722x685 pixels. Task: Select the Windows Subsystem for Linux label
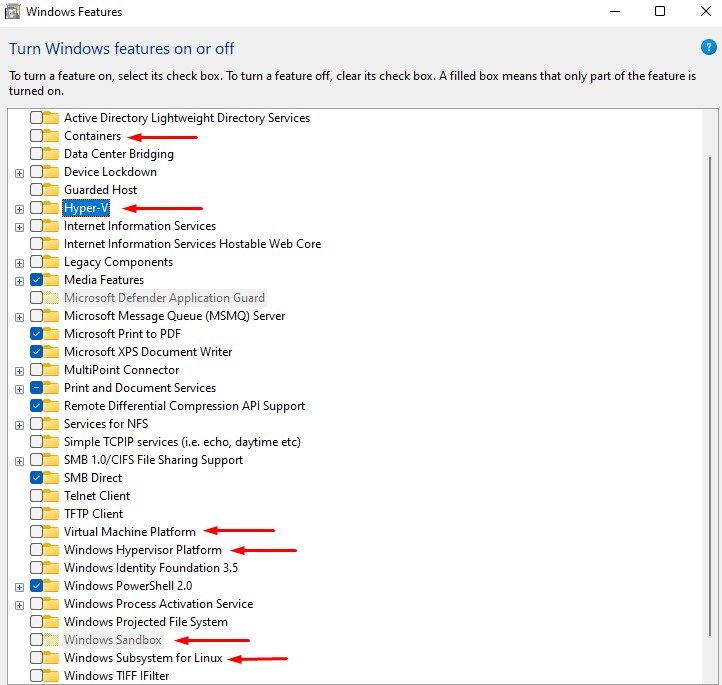pos(143,657)
